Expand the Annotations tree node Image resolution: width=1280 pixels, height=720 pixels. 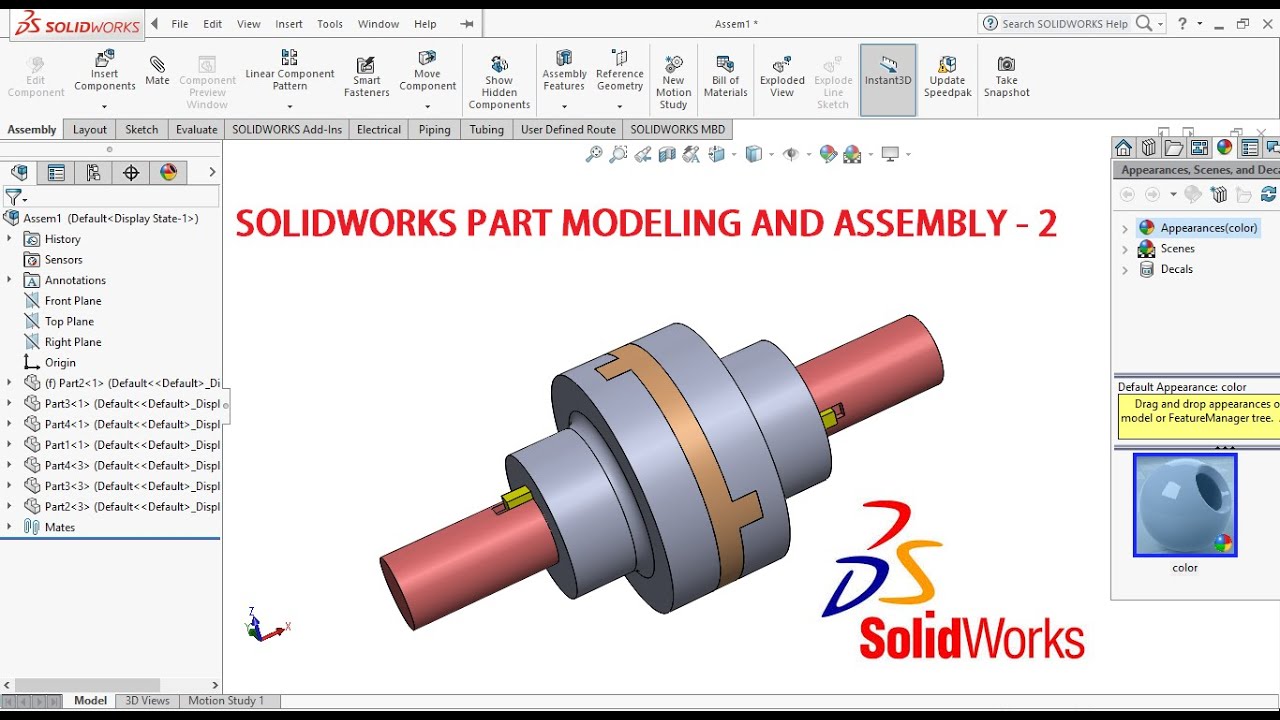(x=9, y=280)
